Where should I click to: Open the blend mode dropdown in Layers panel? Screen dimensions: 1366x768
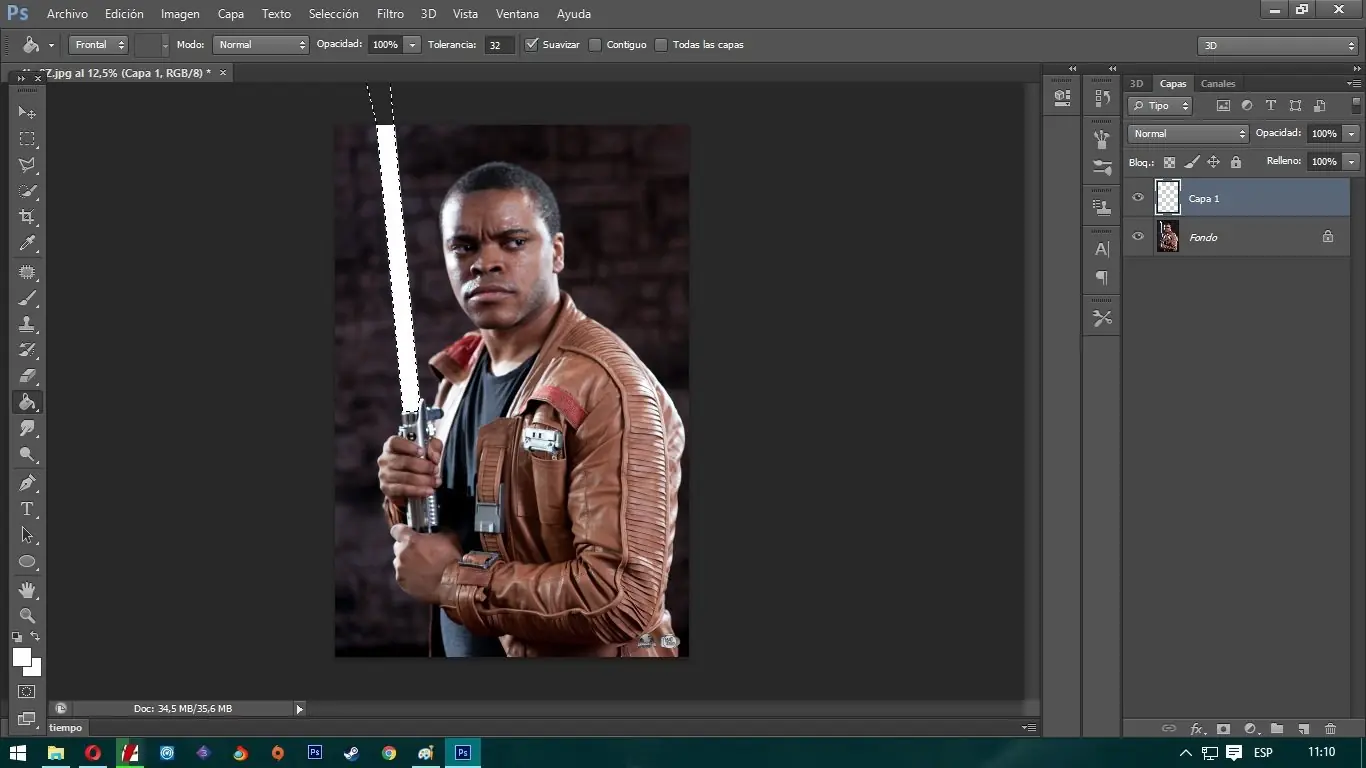pyautogui.click(x=1187, y=133)
